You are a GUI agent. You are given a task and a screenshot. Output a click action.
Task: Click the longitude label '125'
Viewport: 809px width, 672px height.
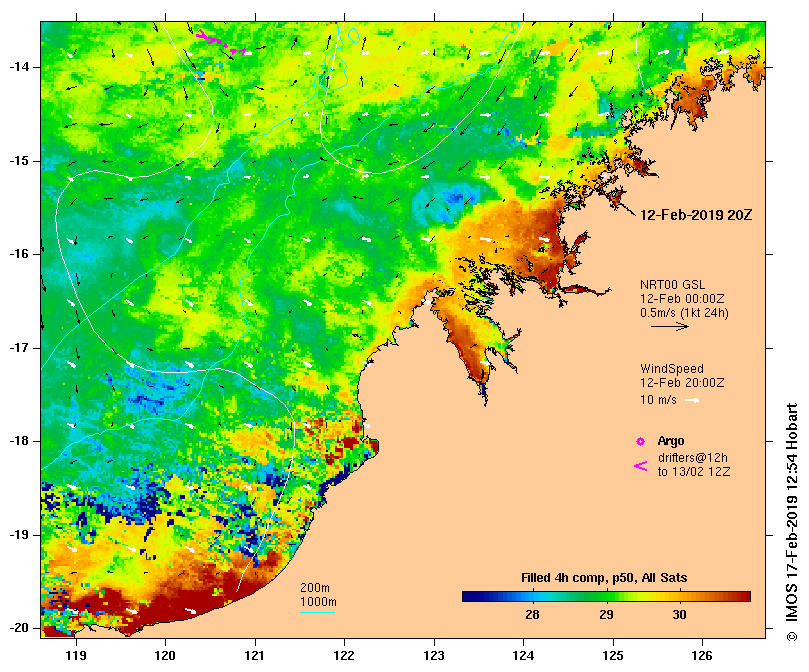tap(613, 655)
